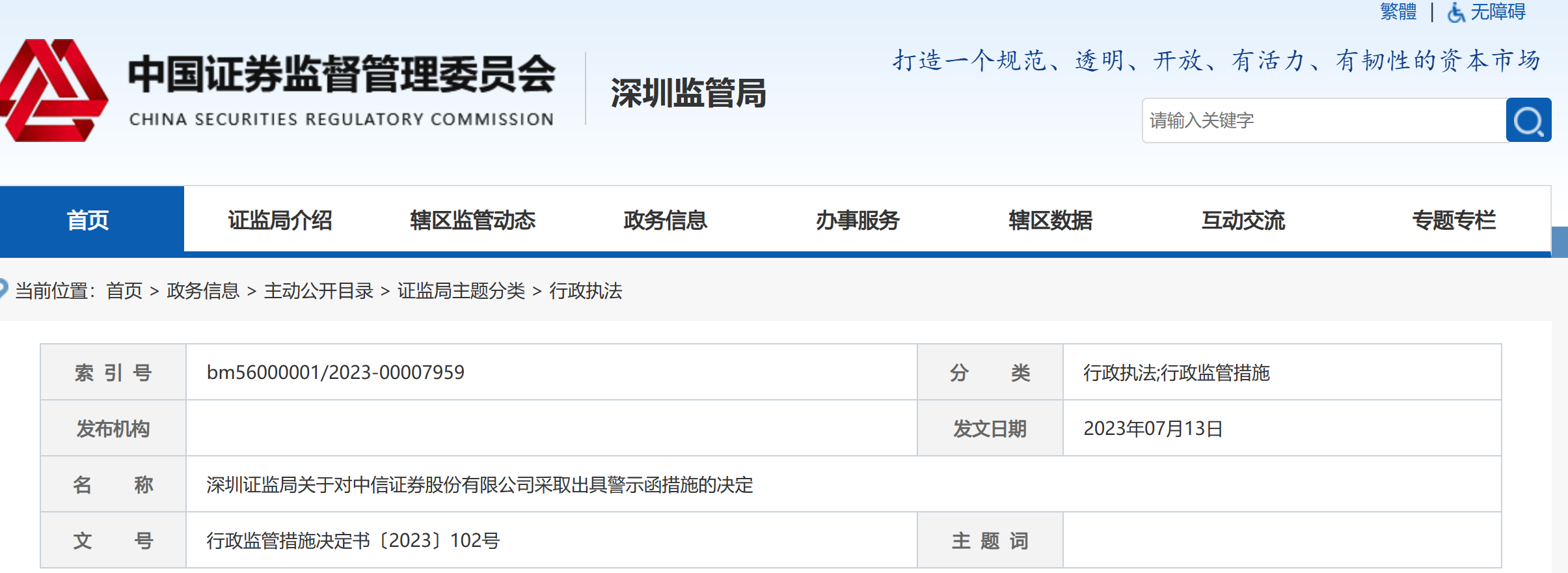
Task: Go to 主动公开目录 in the breadcrumb
Action: 319,290
